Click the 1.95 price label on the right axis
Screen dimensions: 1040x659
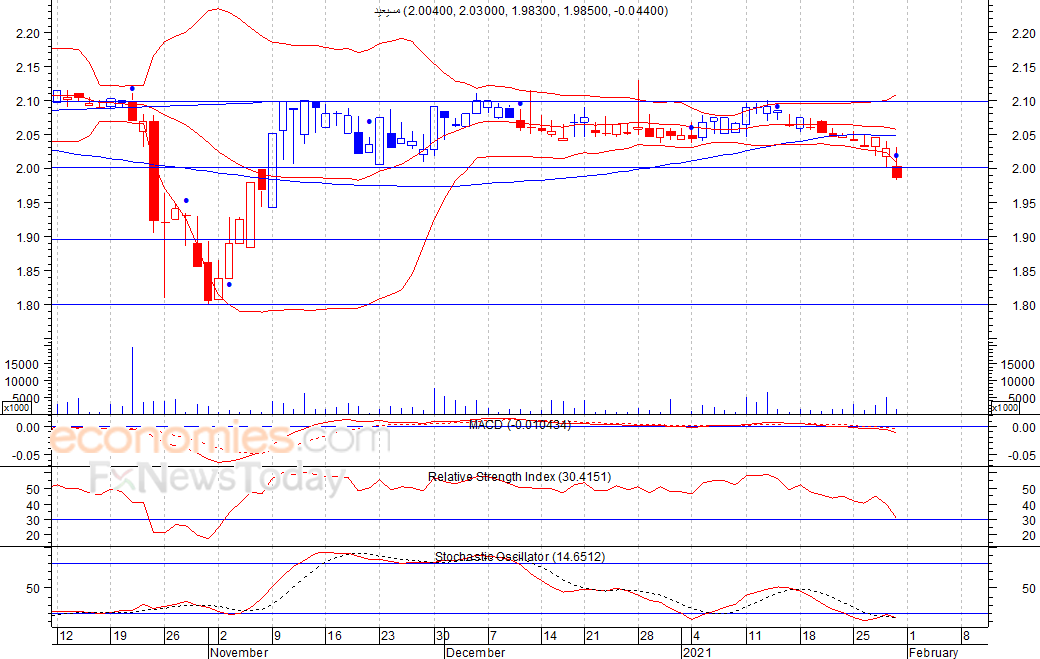pyautogui.click(x=1023, y=204)
